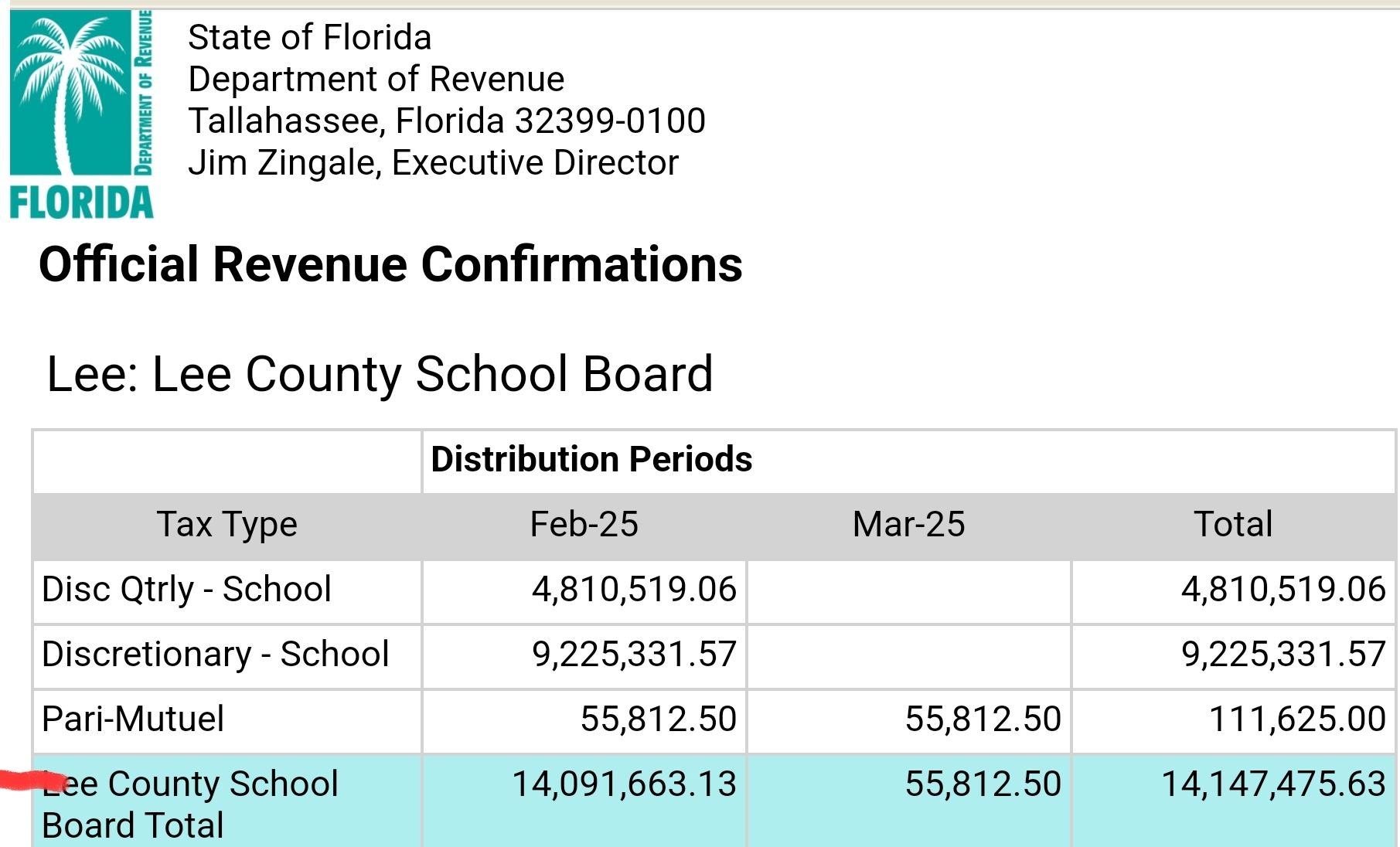Click the Total column header
This screenshot has height=847, width=1400.
(1234, 524)
